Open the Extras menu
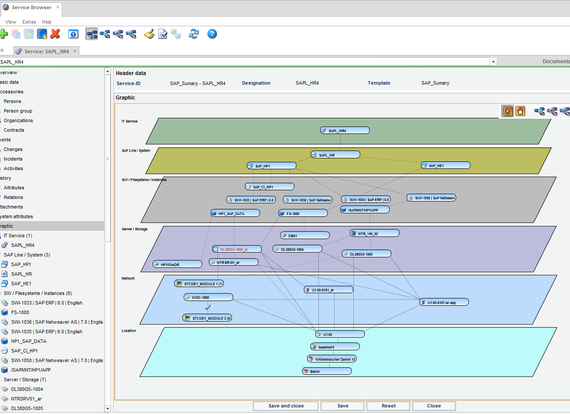Screen dimensions: 570x414 tap(29, 22)
